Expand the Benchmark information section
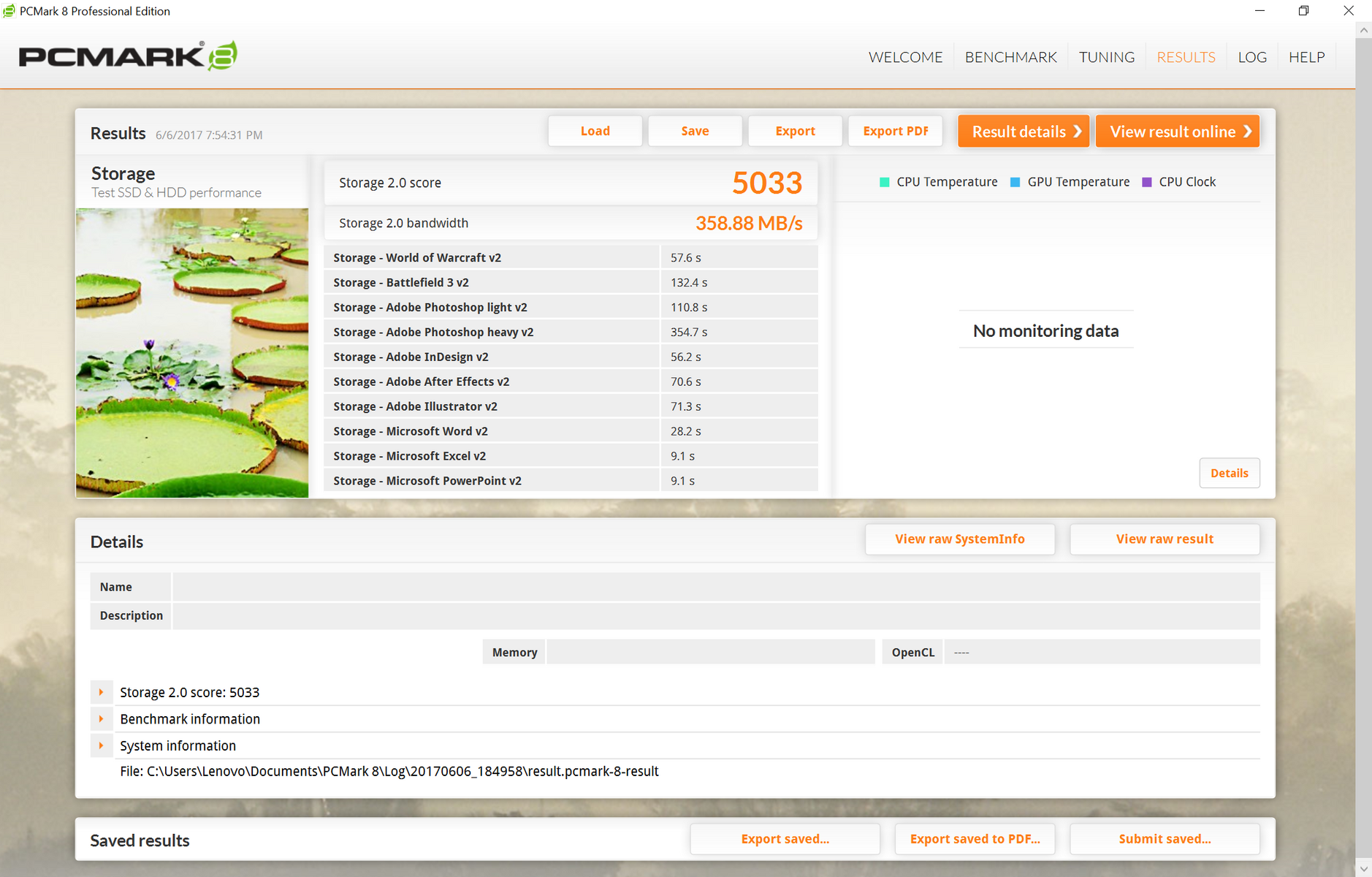Screen dimensions: 1372x877 coord(102,719)
